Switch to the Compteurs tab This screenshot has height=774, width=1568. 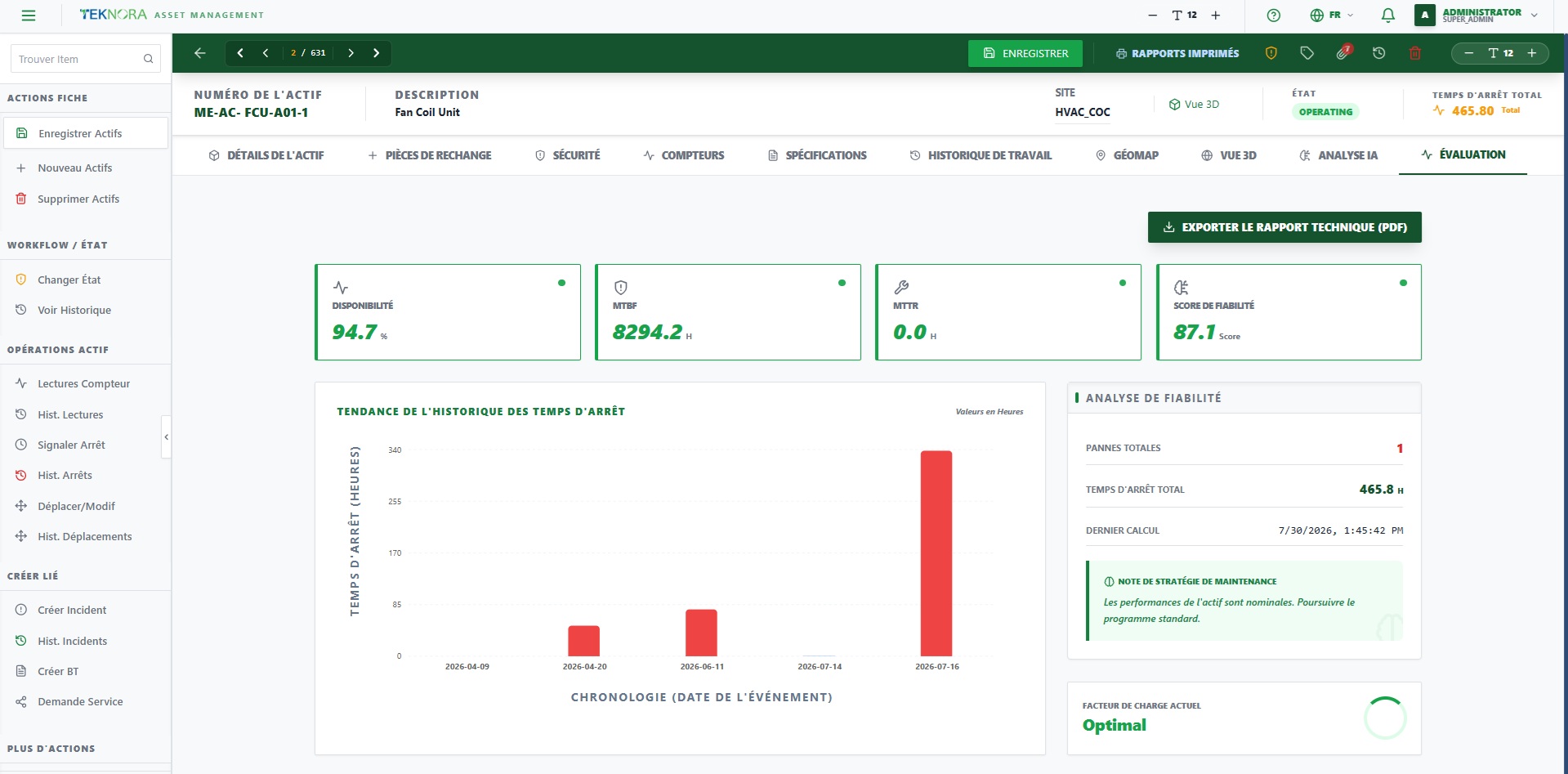pos(684,155)
